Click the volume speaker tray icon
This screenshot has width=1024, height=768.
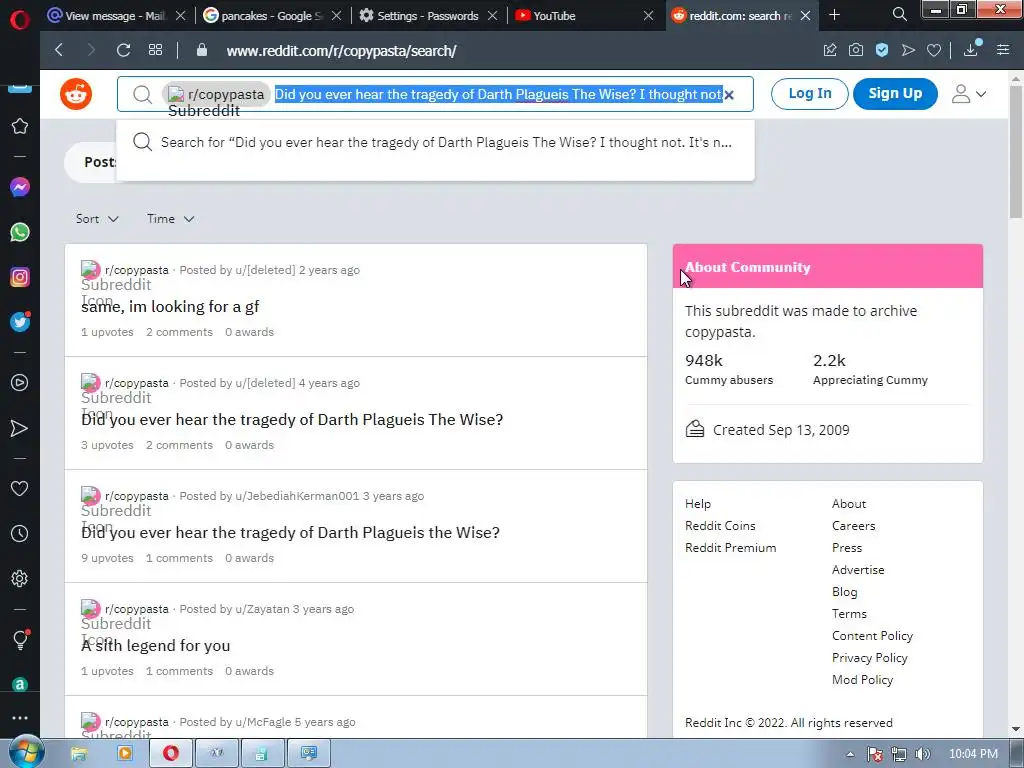tap(922, 754)
